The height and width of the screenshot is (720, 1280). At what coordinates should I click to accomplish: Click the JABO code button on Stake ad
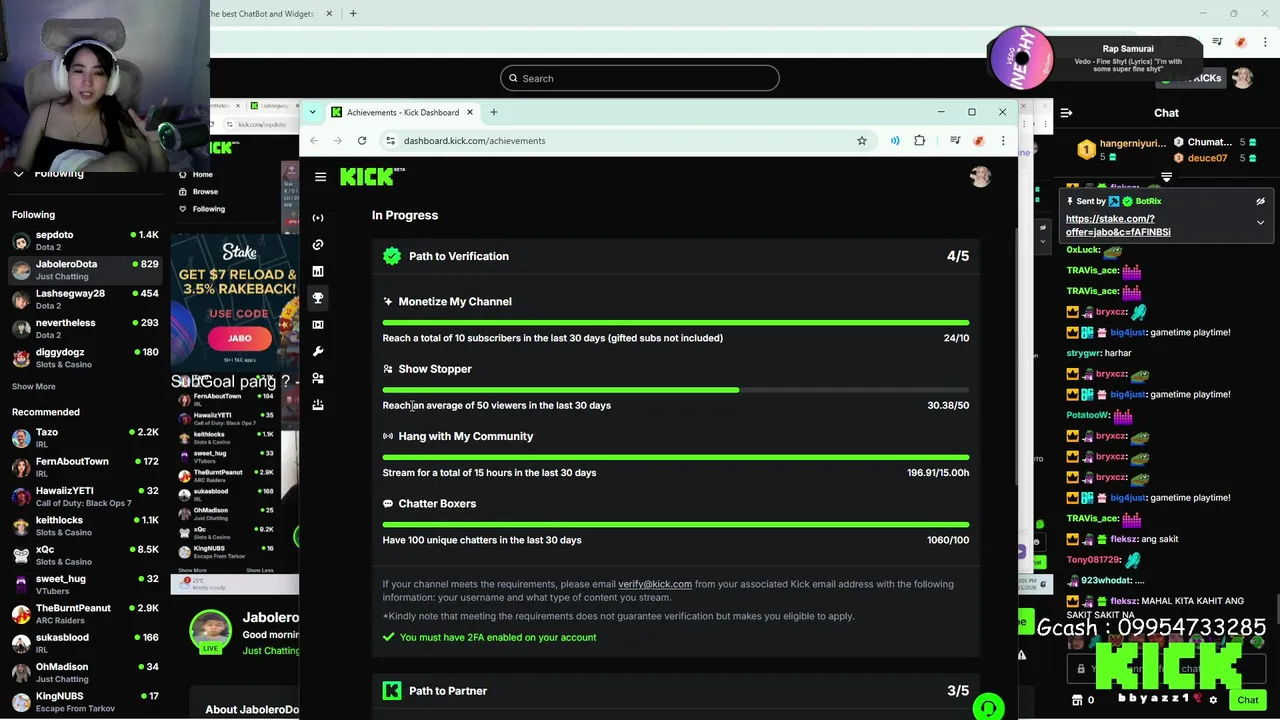[239, 338]
